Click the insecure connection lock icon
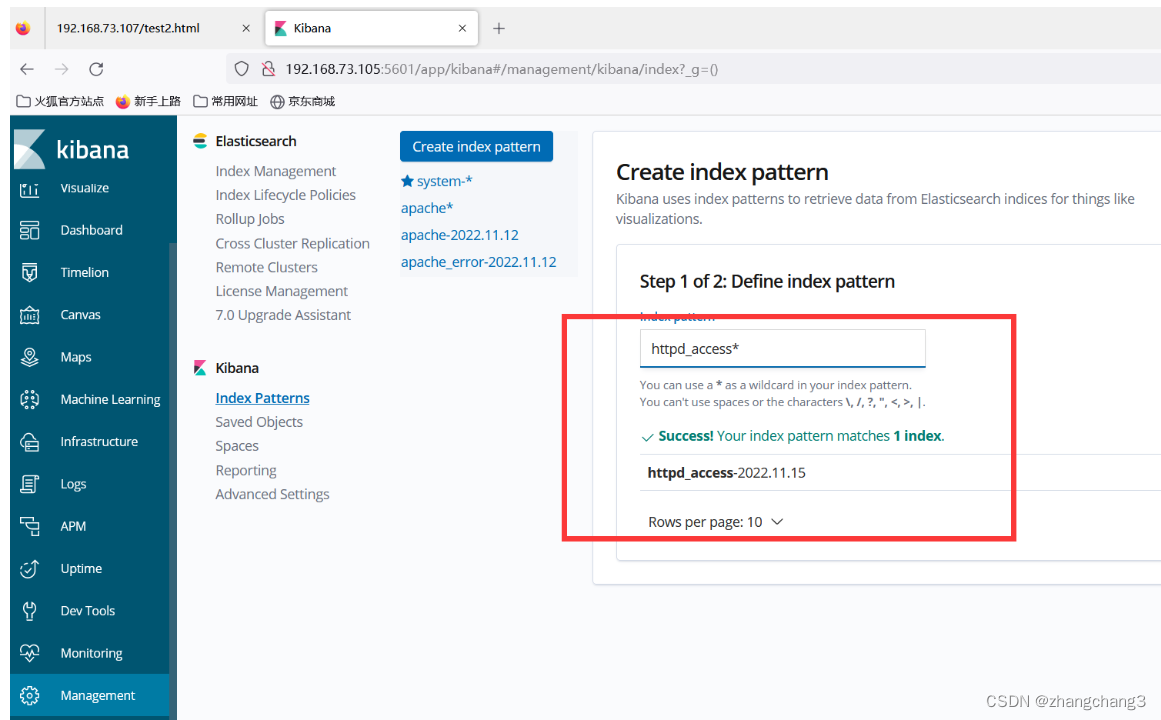This screenshot has width=1161, height=720. click(x=268, y=69)
